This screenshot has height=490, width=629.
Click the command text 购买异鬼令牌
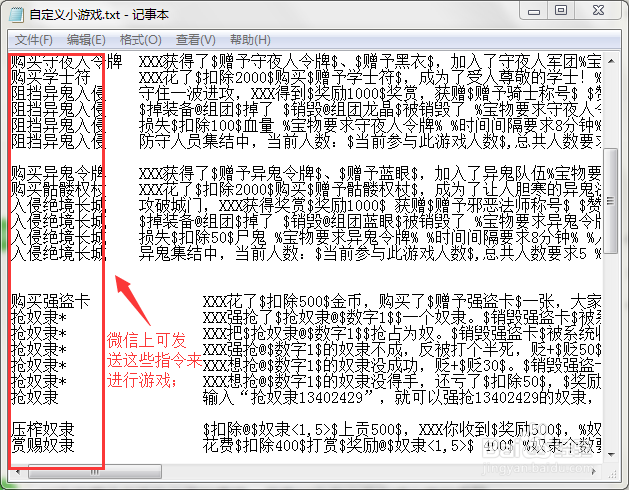pyautogui.click(x=58, y=173)
